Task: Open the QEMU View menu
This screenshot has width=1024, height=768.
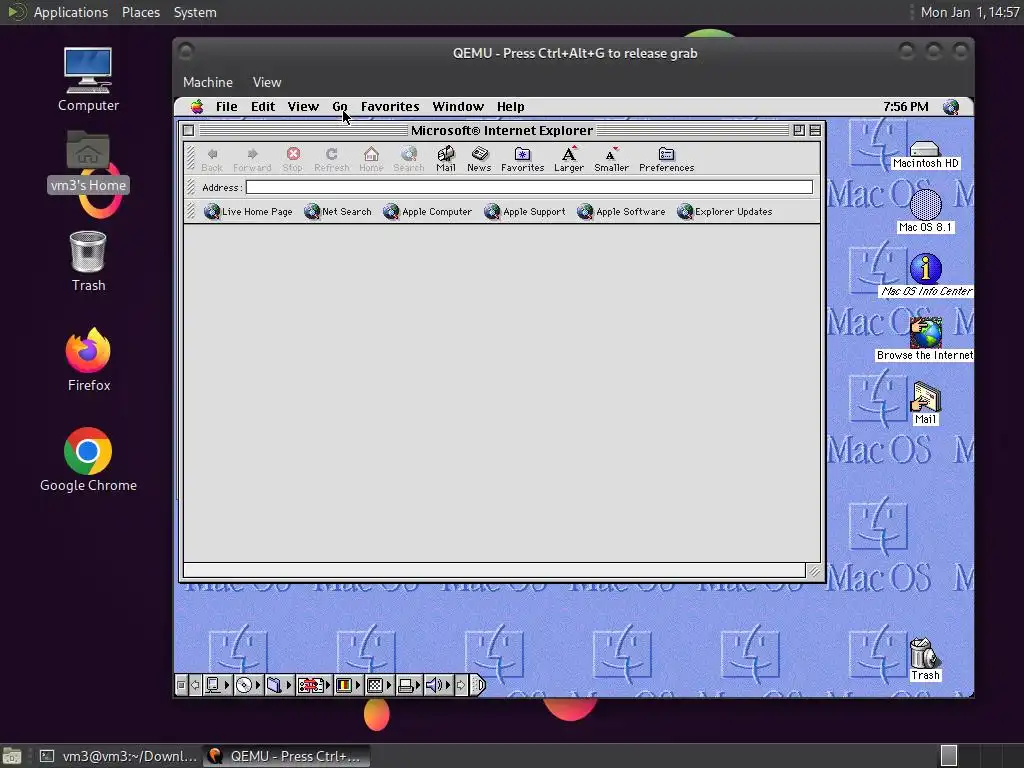Action: point(267,82)
